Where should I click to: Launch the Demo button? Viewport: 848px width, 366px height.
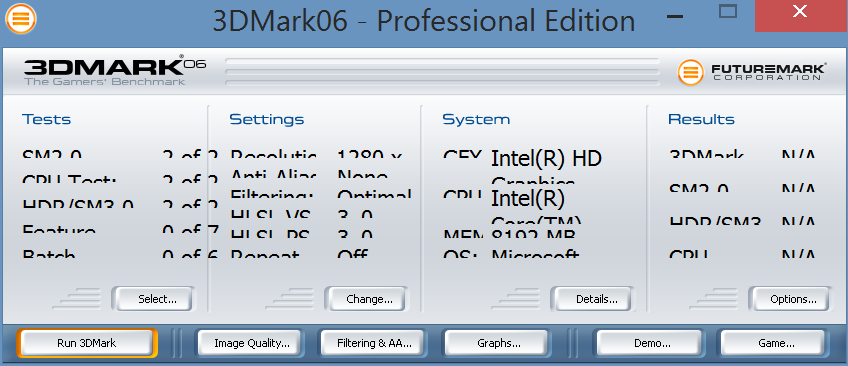pyautogui.click(x=650, y=343)
